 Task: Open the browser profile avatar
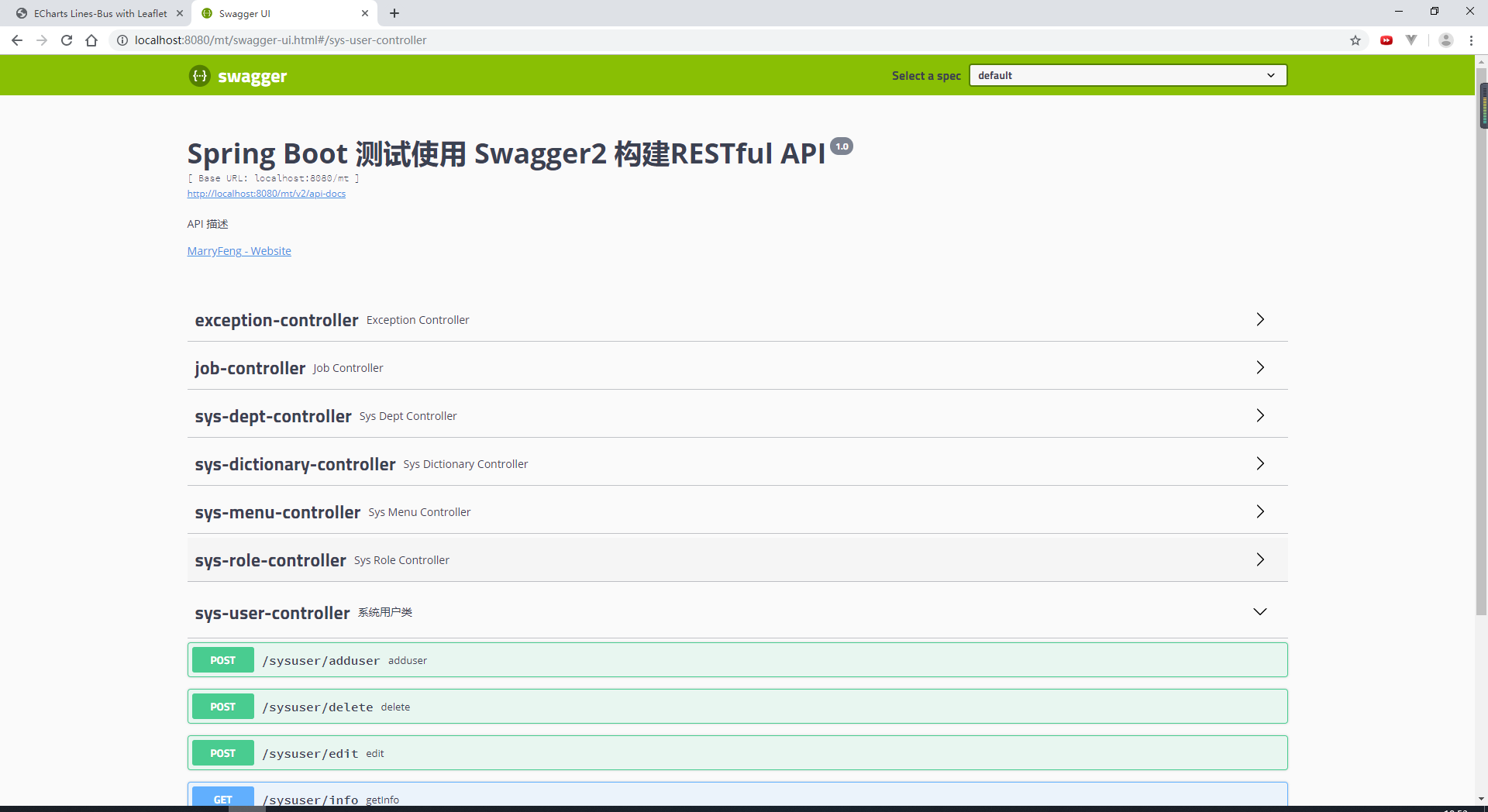tap(1446, 40)
